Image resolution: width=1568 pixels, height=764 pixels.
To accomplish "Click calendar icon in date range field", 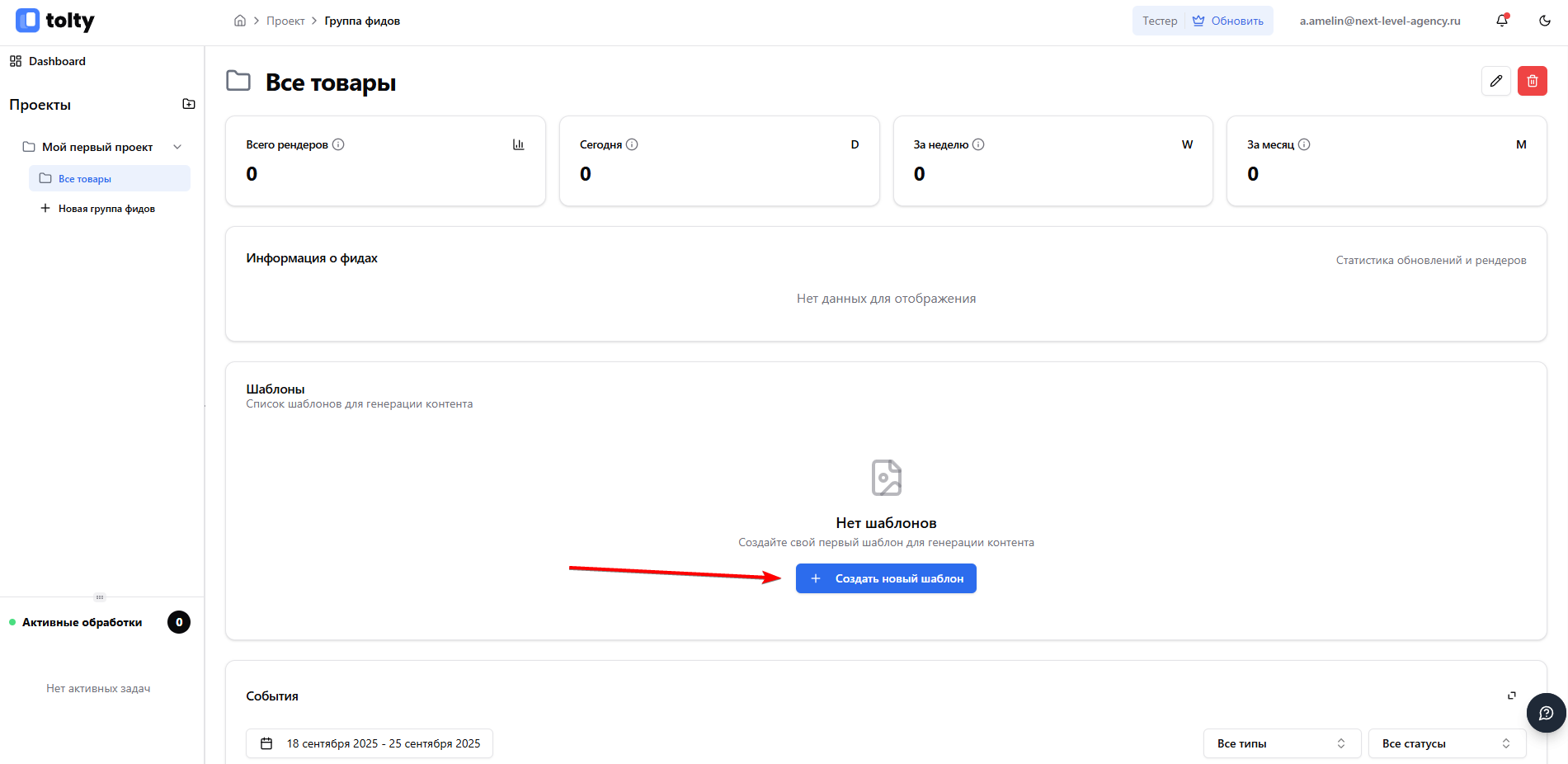I will pyautogui.click(x=266, y=743).
